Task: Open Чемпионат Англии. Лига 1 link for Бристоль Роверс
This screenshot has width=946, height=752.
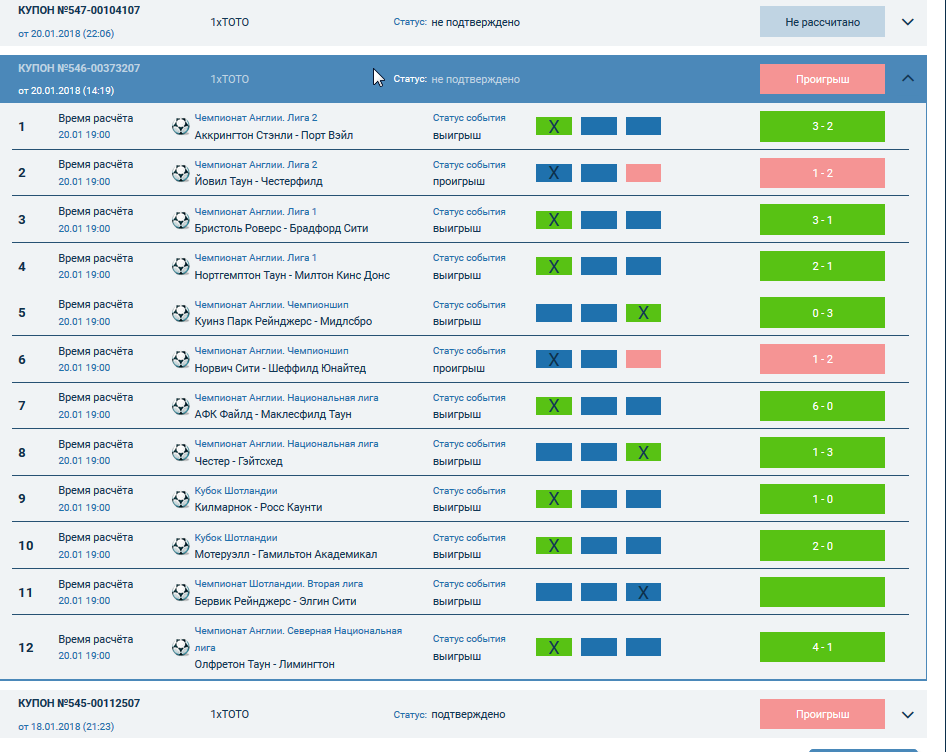Action: pos(255,212)
